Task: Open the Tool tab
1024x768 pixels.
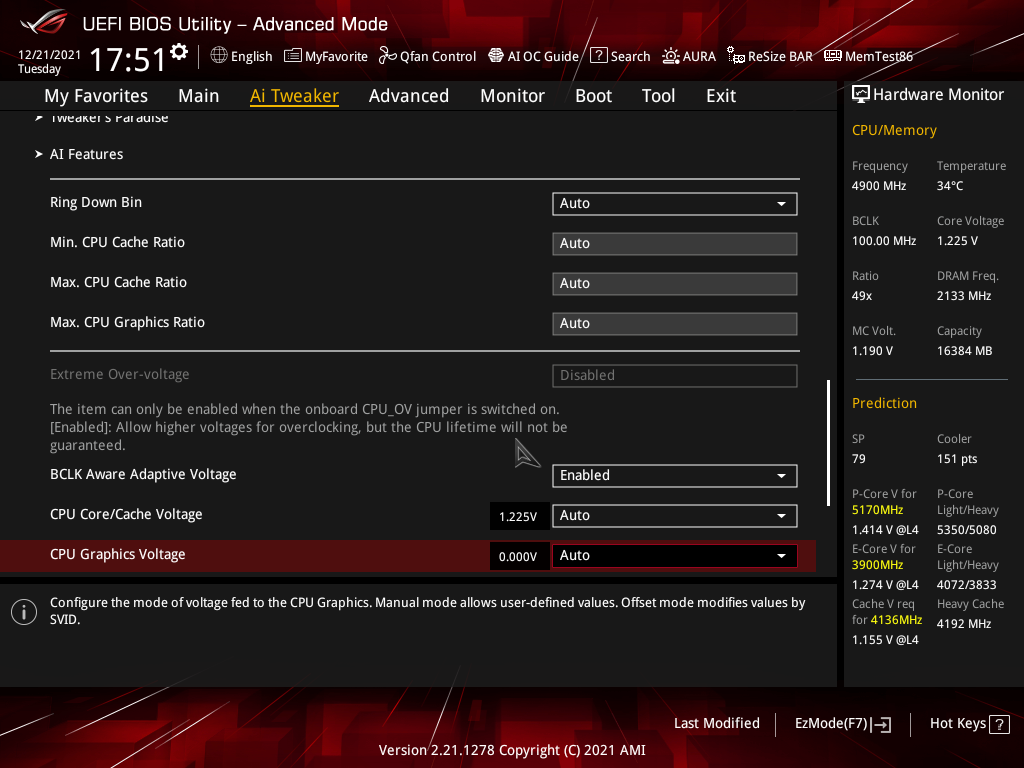Action: [x=658, y=96]
